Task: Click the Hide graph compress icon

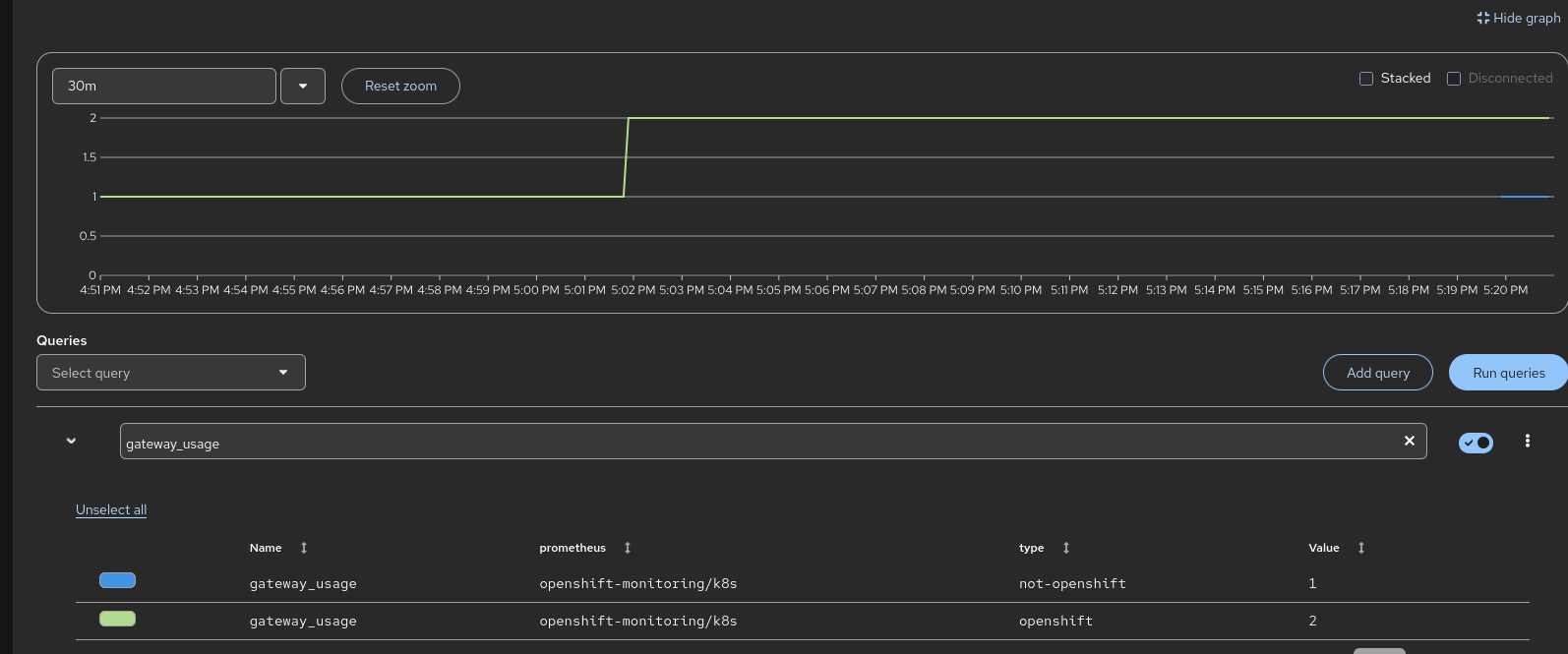Action: 1483,18
